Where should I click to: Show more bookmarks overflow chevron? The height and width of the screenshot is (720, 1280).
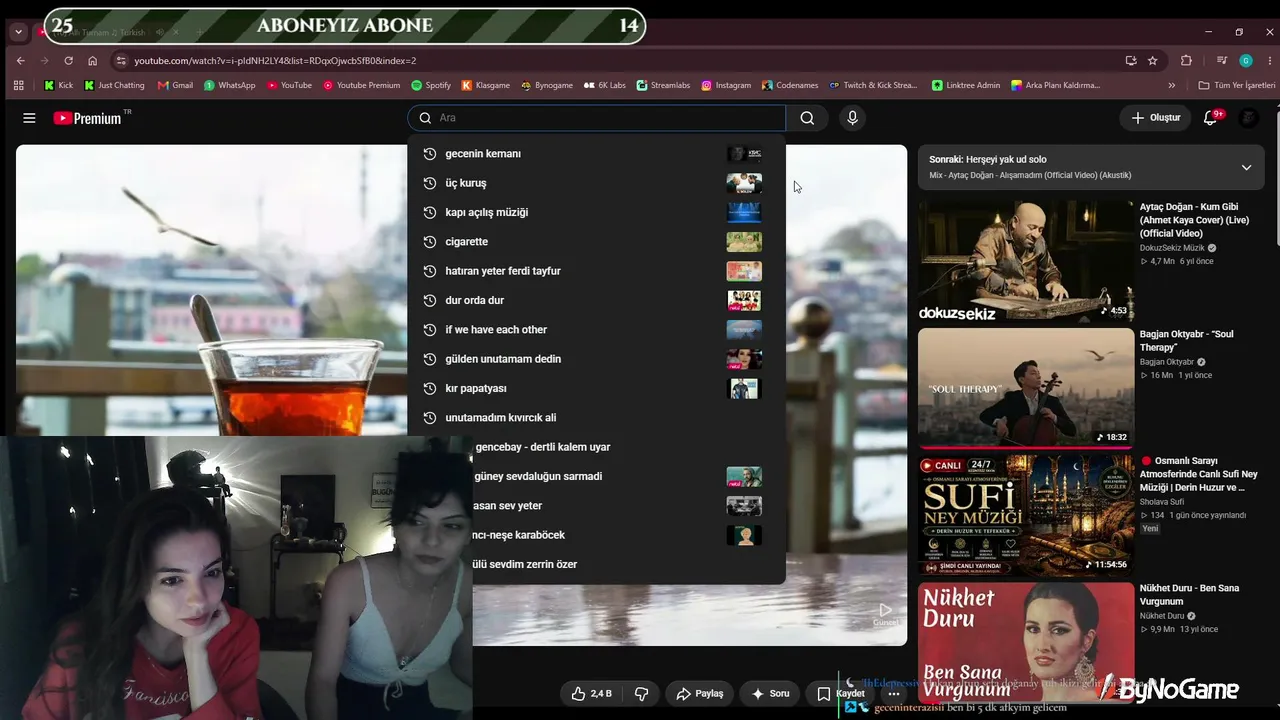[1172, 85]
